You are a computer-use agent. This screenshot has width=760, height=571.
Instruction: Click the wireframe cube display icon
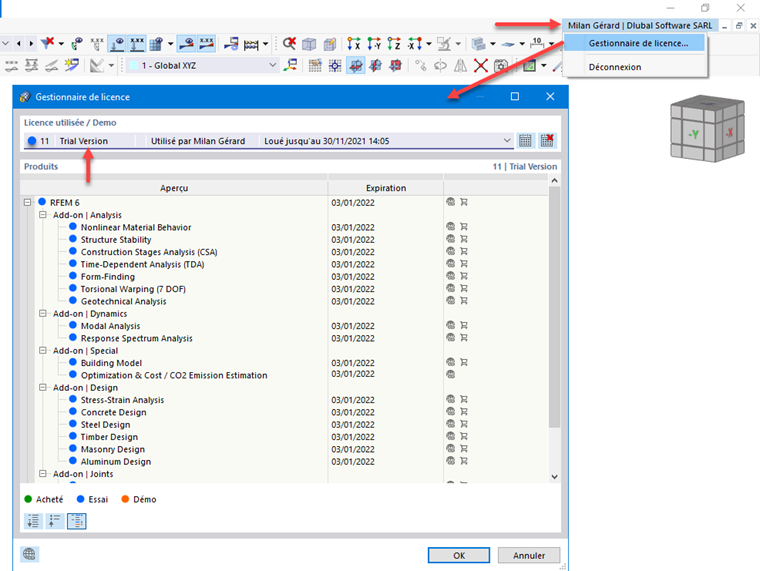click(x=309, y=44)
